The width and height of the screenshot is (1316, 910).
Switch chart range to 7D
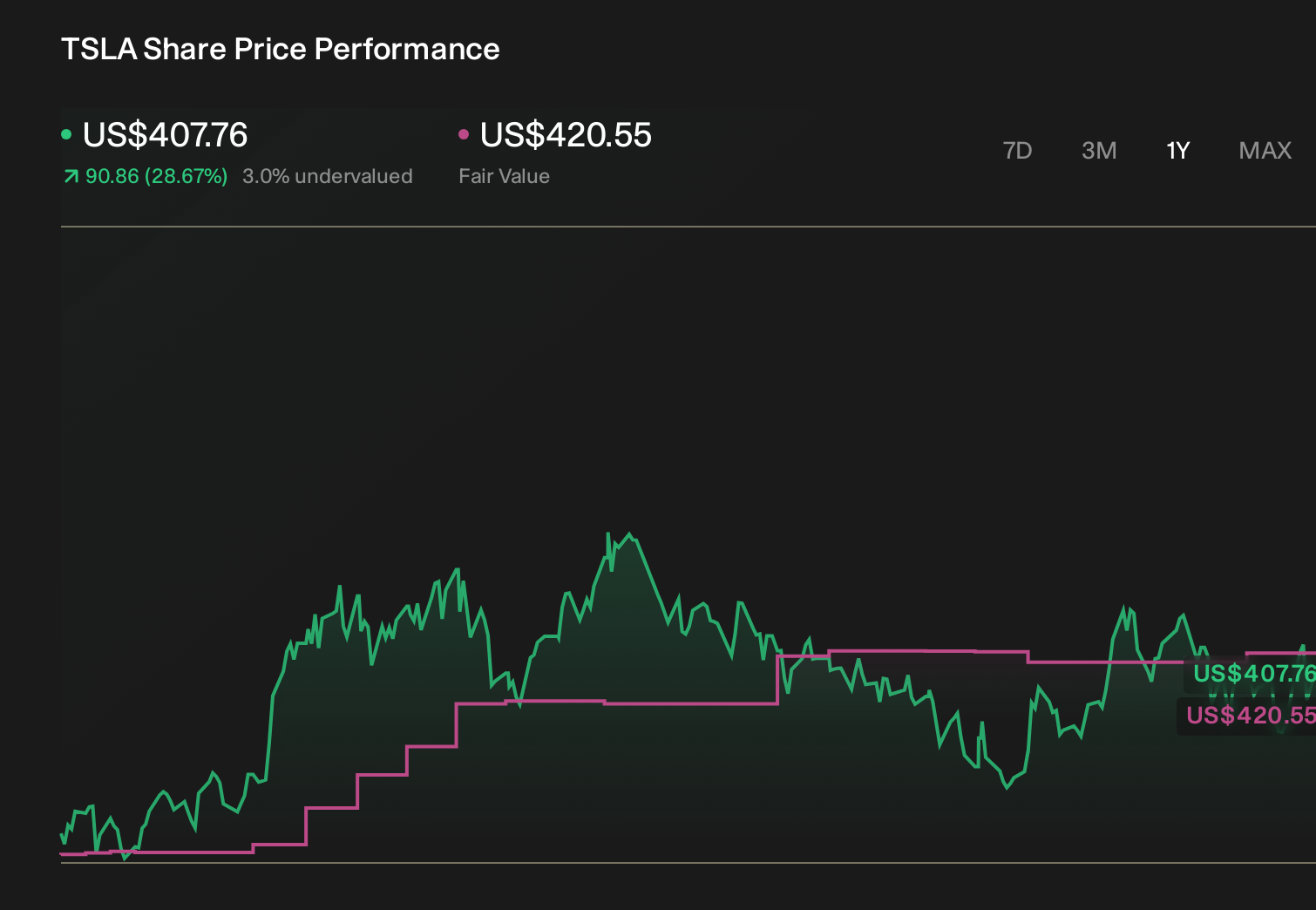[1017, 151]
